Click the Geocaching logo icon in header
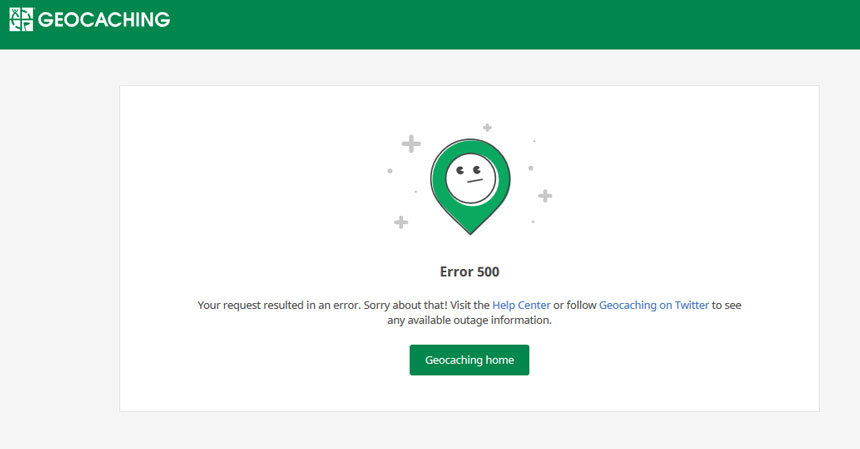 pos(21,20)
